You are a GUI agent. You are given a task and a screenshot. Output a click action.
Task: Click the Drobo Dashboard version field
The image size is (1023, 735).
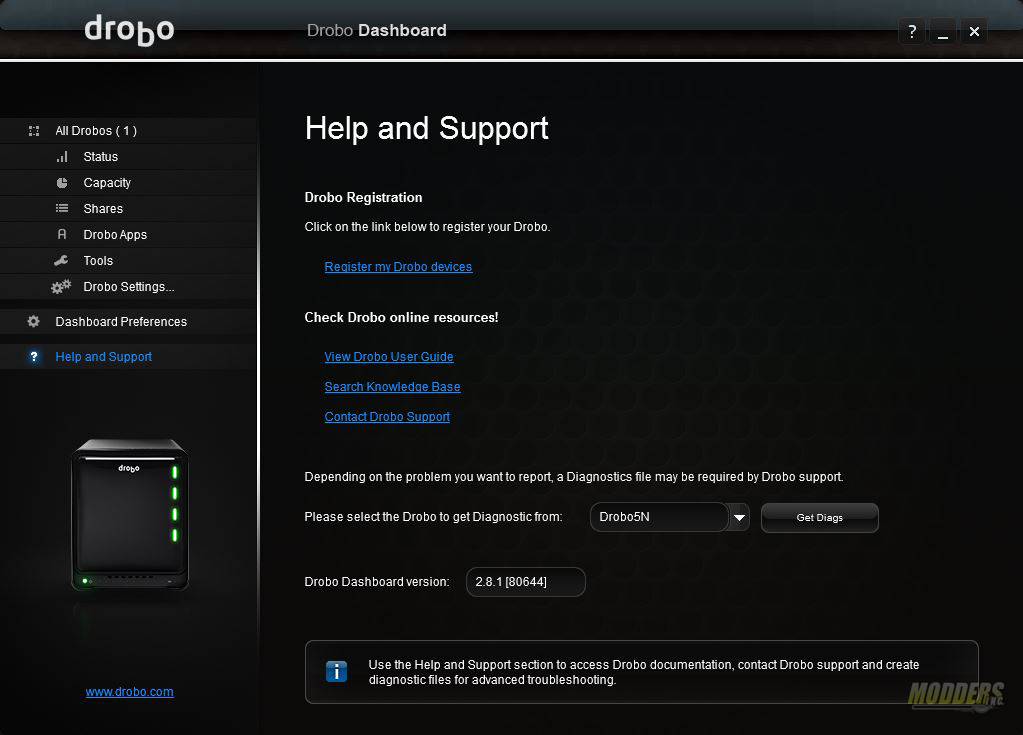tap(526, 582)
